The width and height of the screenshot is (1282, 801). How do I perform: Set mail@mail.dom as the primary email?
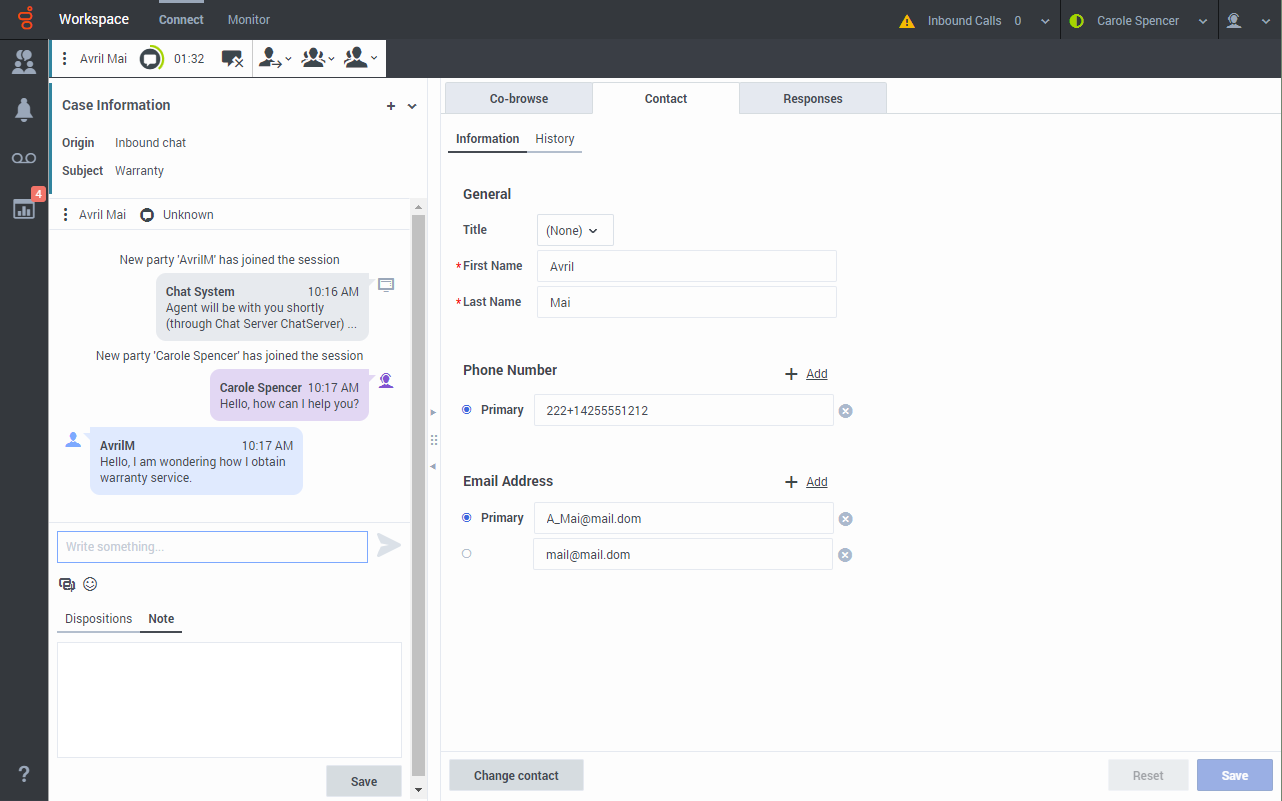click(467, 553)
